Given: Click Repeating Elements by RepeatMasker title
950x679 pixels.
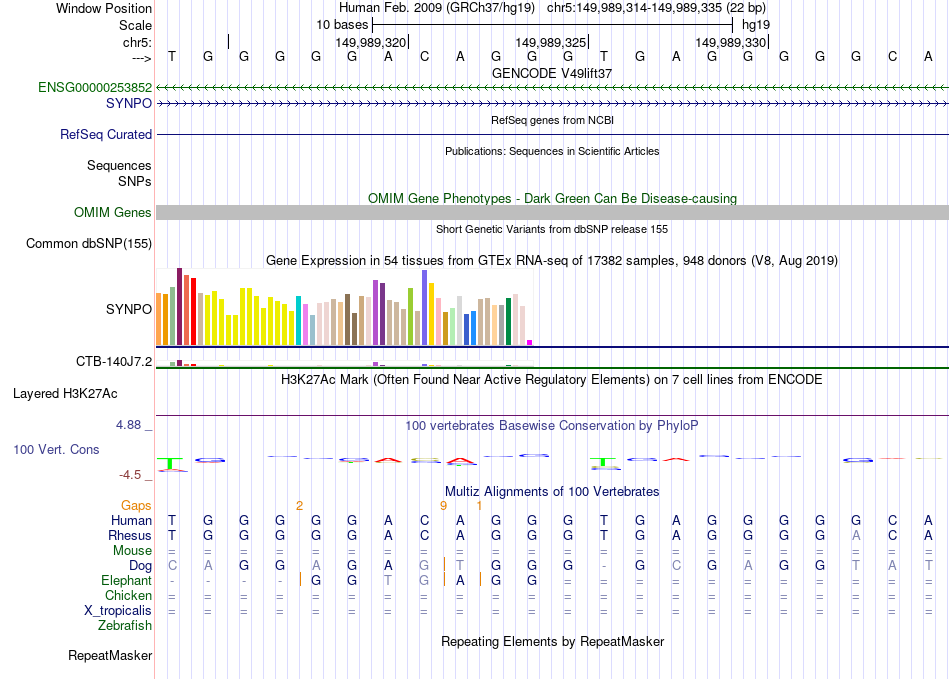Looking at the screenshot, I should (553, 641).
